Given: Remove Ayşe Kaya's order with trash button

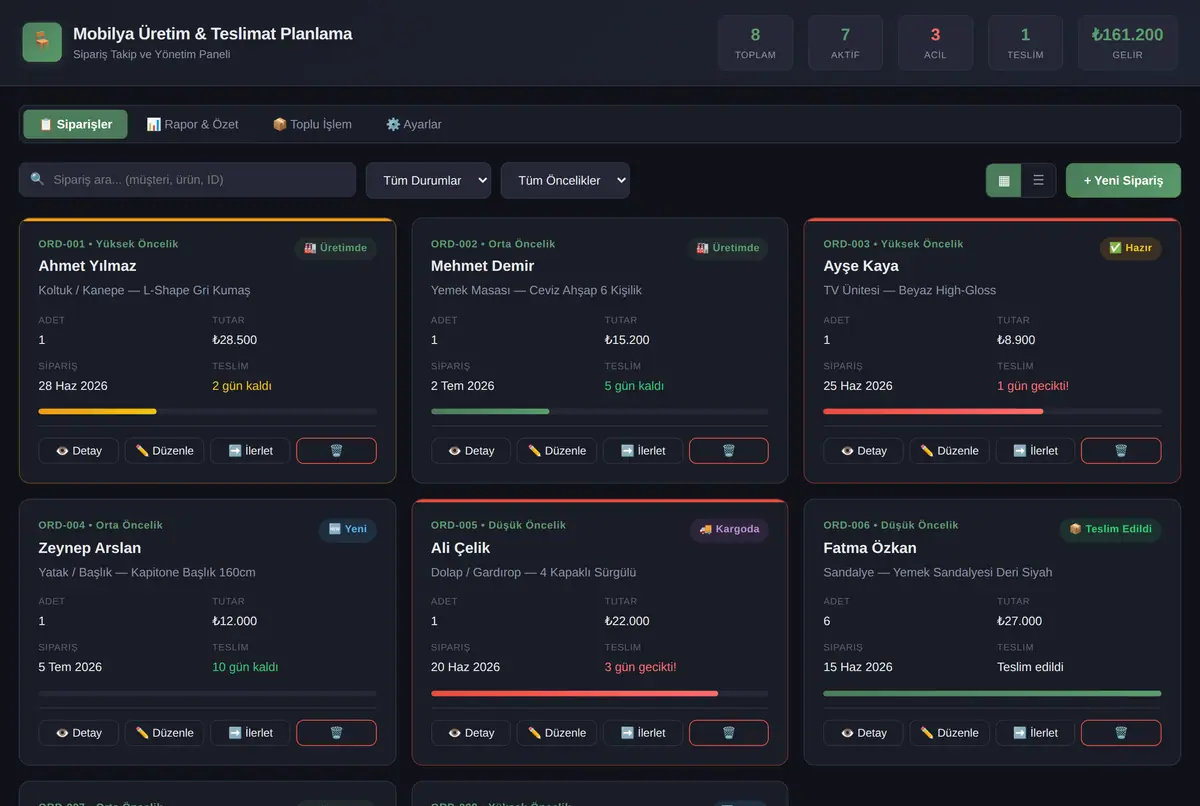Looking at the screenshot, I should 1121,451.
